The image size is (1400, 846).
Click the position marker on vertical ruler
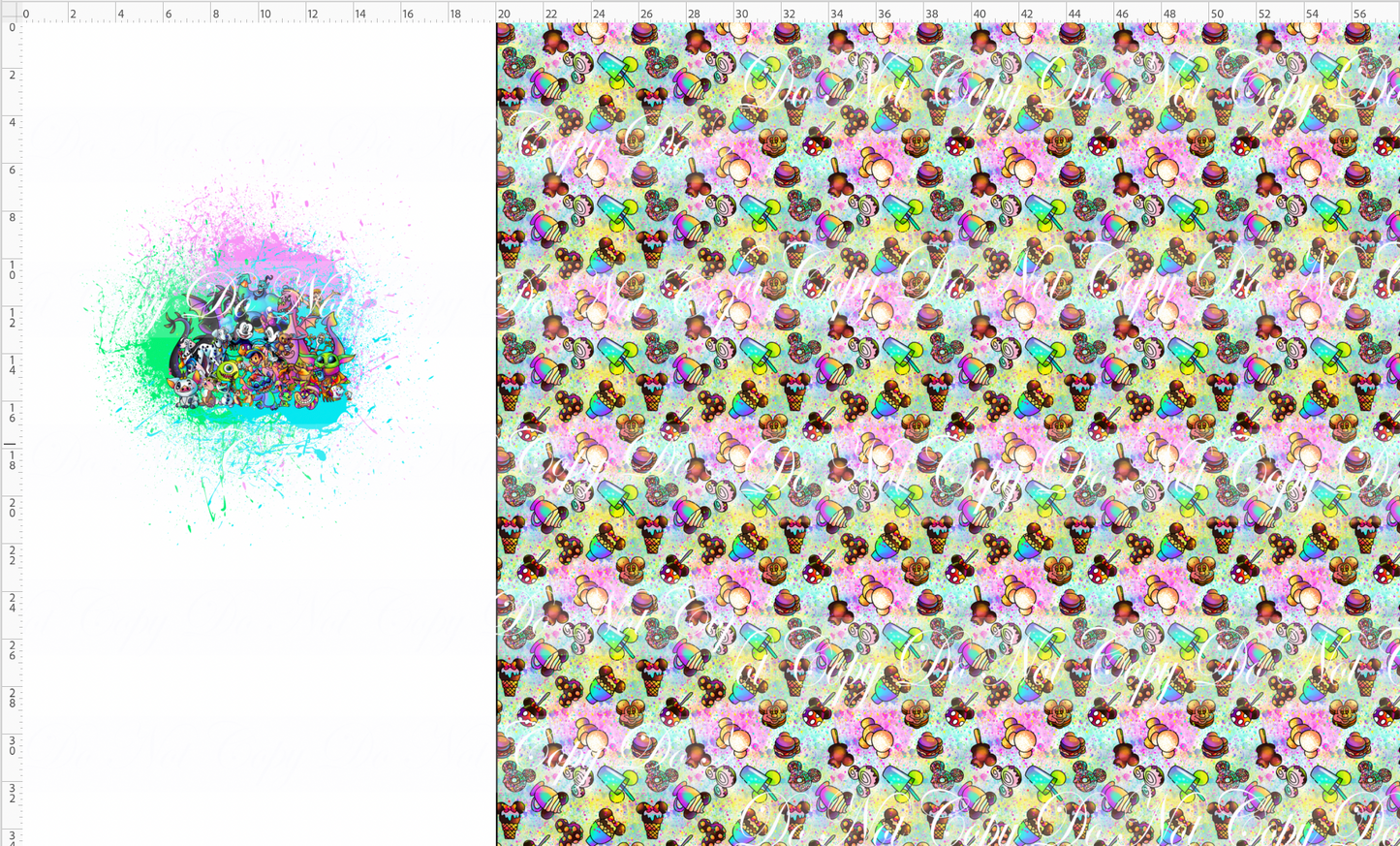click(10, 444)
